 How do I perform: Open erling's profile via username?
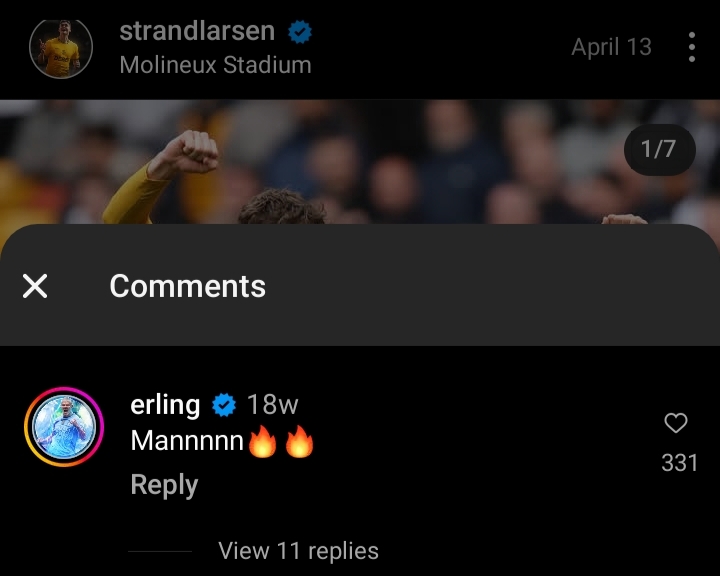point(165,405)
